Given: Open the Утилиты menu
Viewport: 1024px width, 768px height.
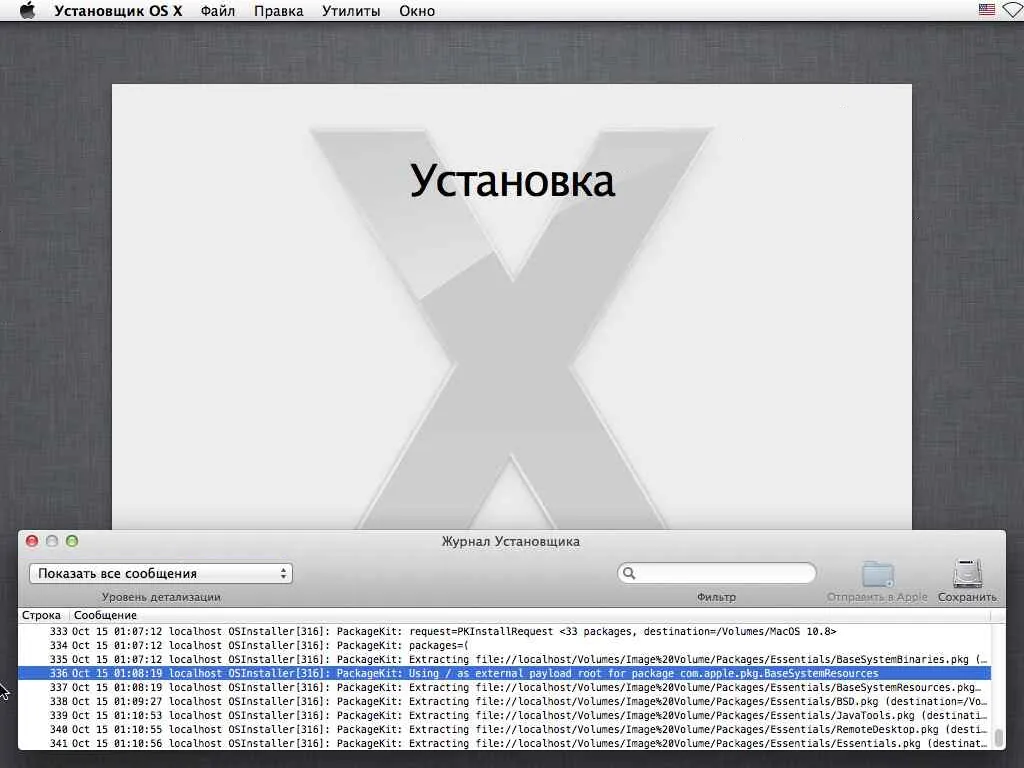Looking at the screenshot, I should coord(351,11).
